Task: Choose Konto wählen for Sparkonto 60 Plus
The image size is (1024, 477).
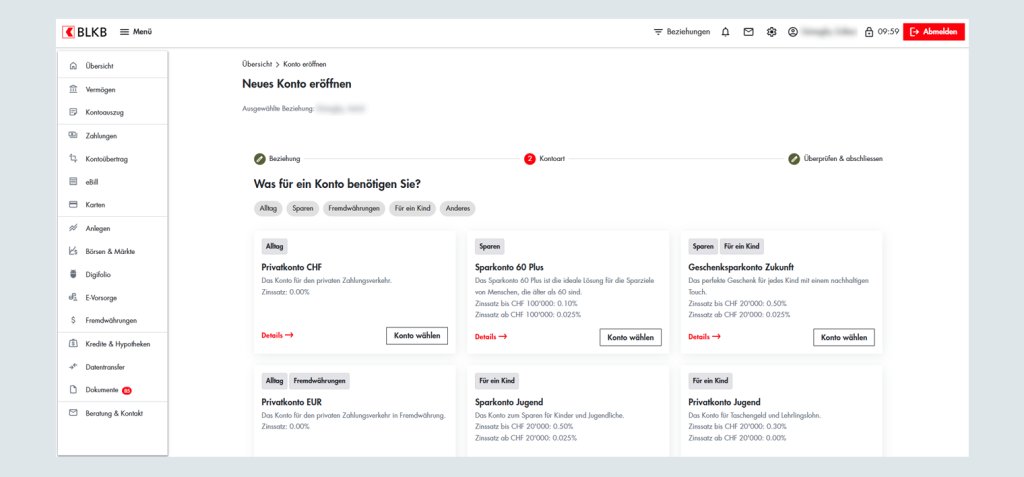Action: (x=630, y=337)
